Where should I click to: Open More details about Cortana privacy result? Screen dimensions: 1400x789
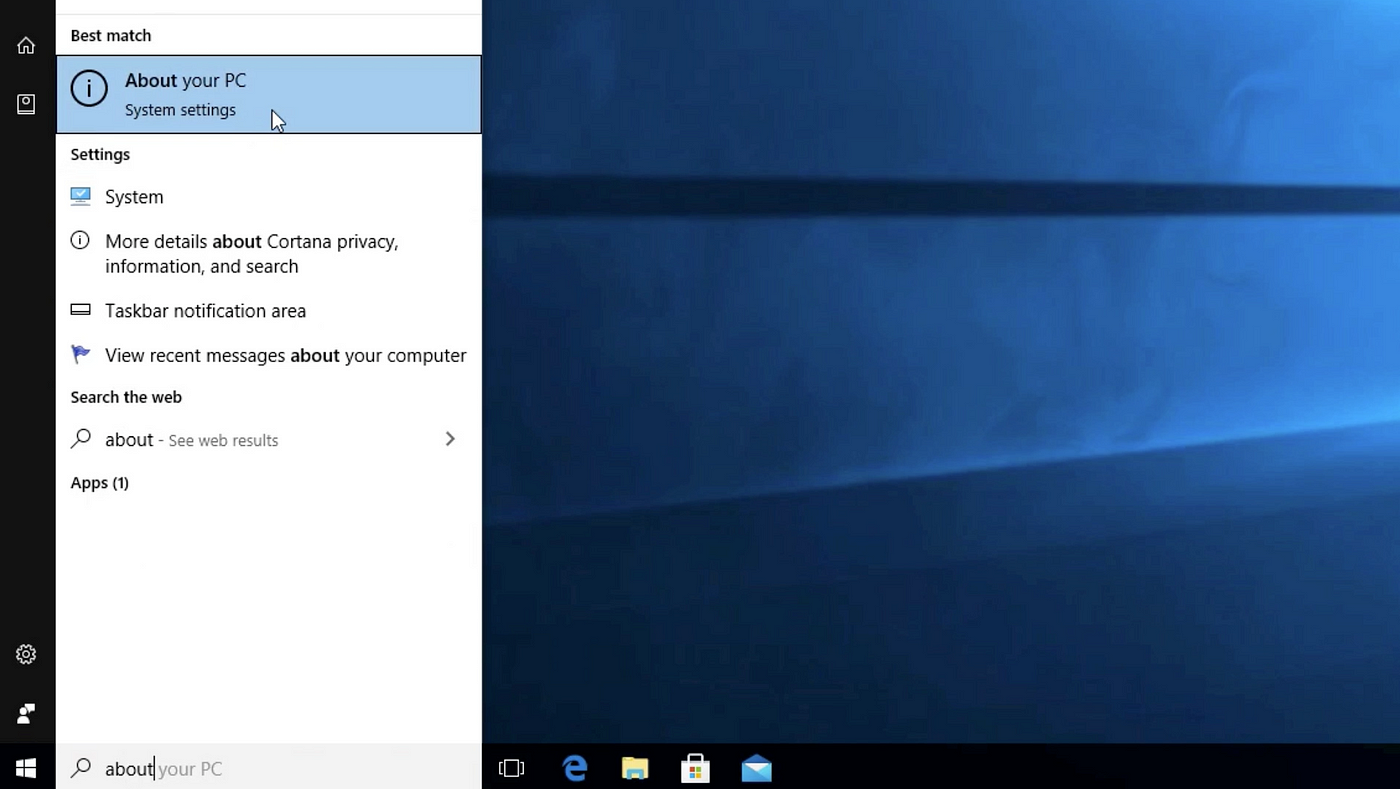(269, 254)
